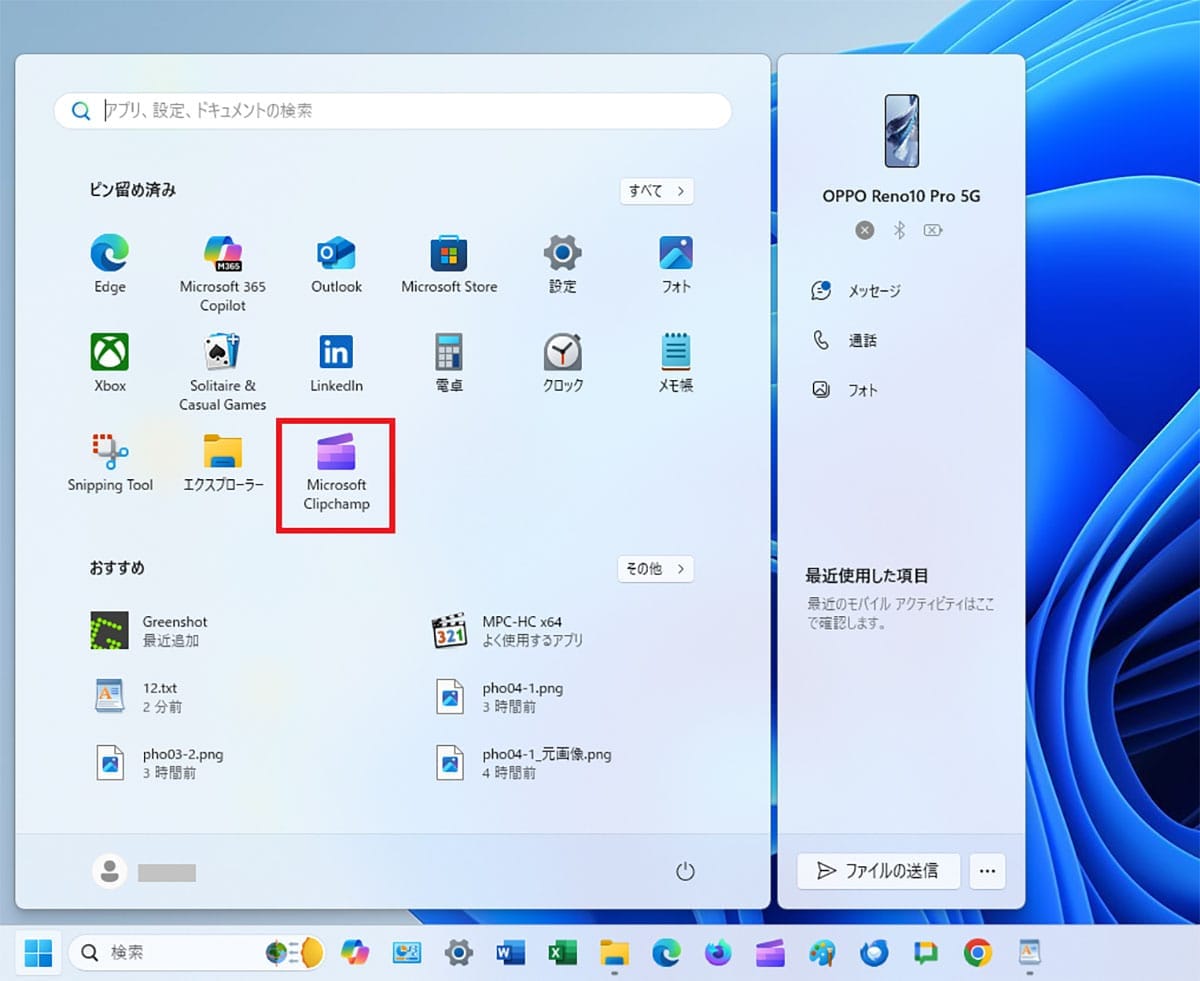Expand recommendations with その他 button
The image size is (1200, 981).
(x=656, y=569)
